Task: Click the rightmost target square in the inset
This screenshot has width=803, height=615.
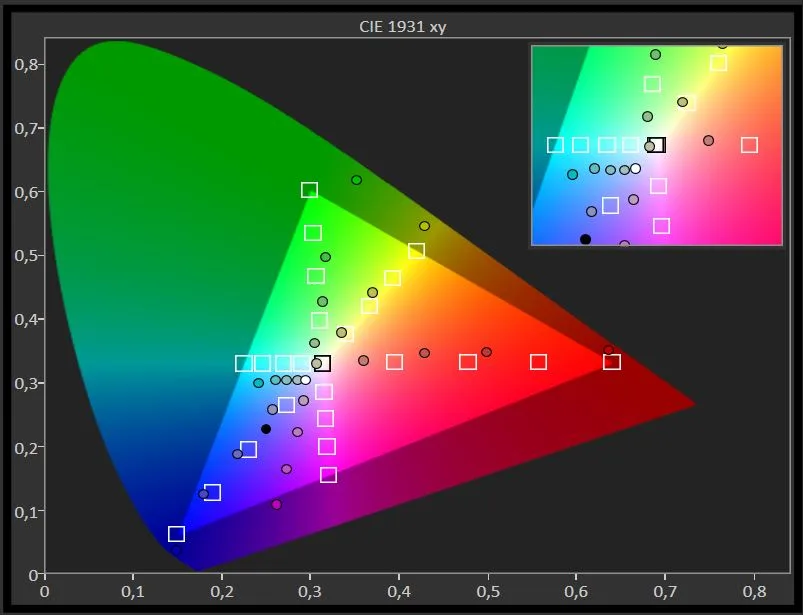Action: (x=749, y=145)
